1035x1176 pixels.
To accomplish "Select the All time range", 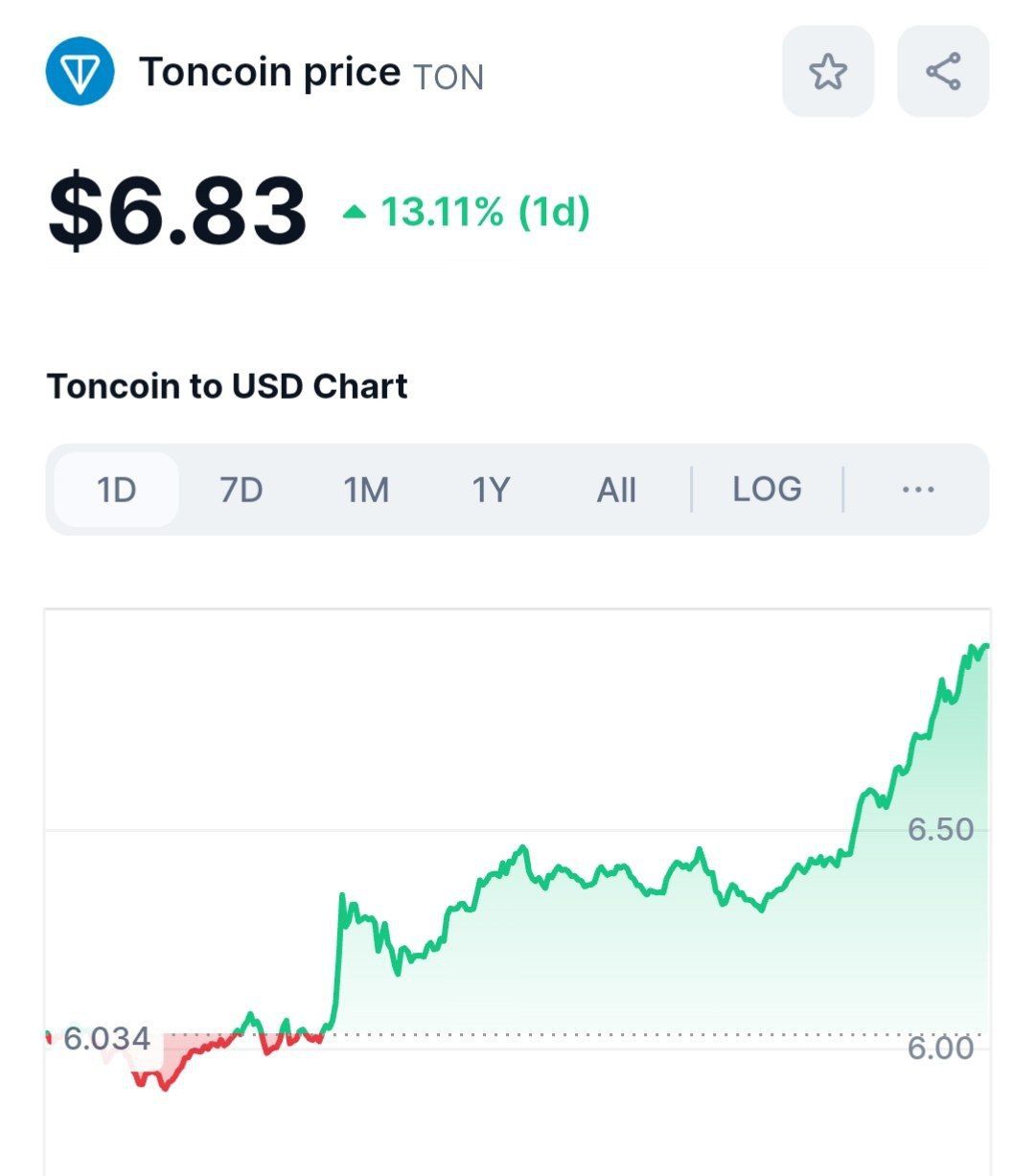I will tap(616, 490).
